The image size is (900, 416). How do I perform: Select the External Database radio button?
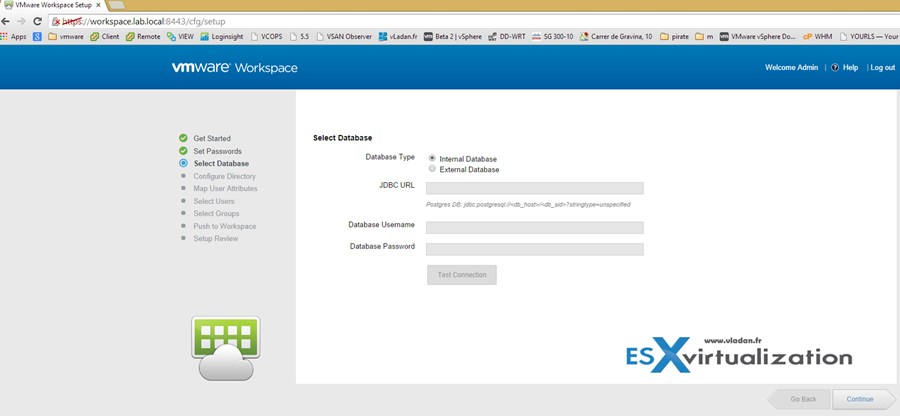[432, 169]
